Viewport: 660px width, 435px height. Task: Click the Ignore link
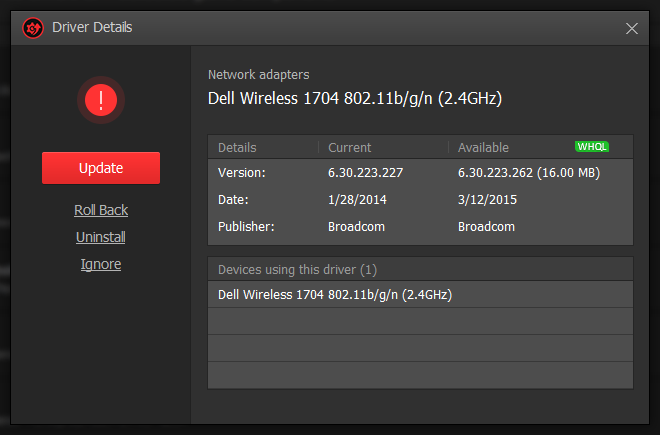[101, 264]
